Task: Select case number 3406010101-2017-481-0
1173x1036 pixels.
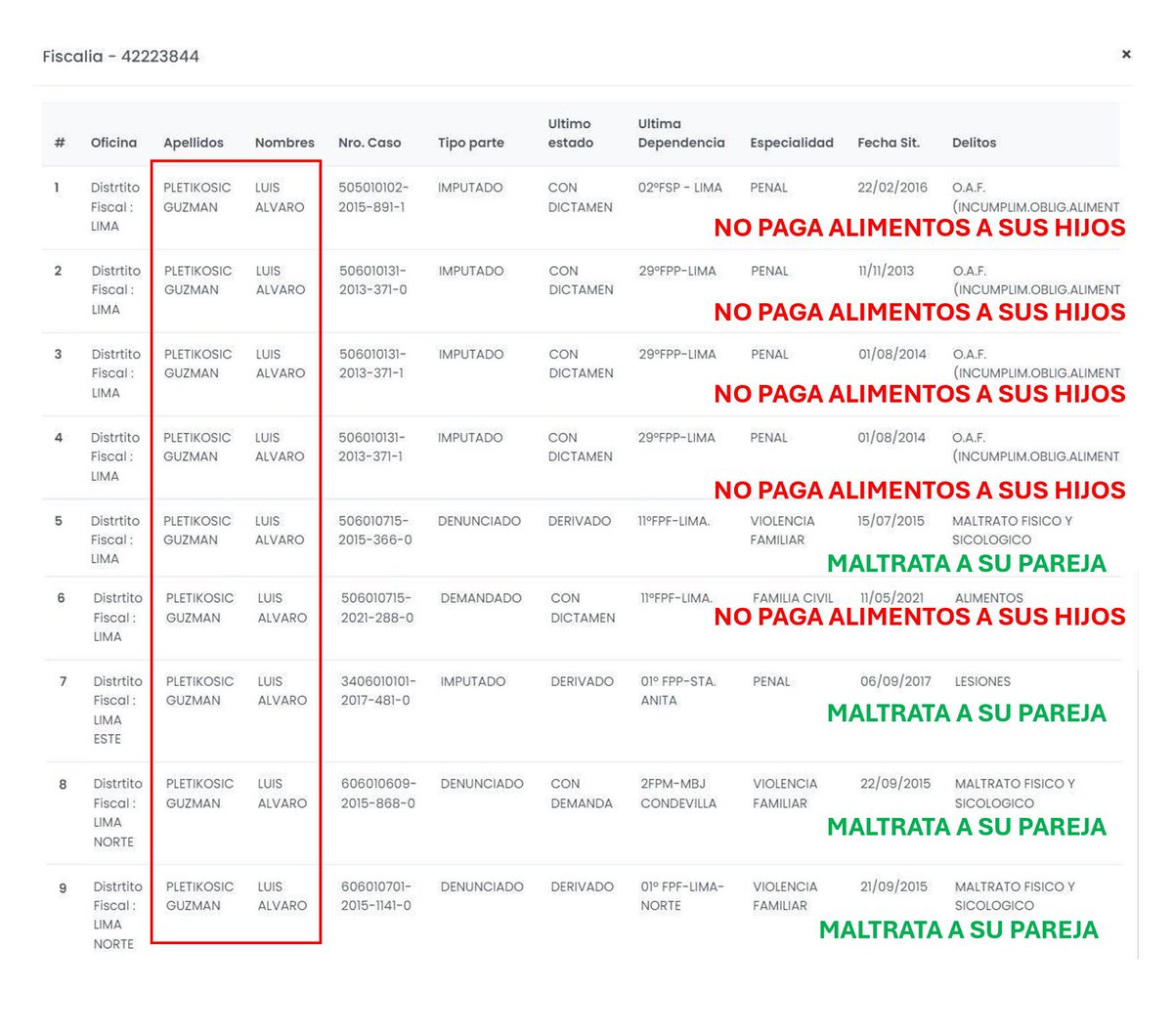Action: click(378, 691)
